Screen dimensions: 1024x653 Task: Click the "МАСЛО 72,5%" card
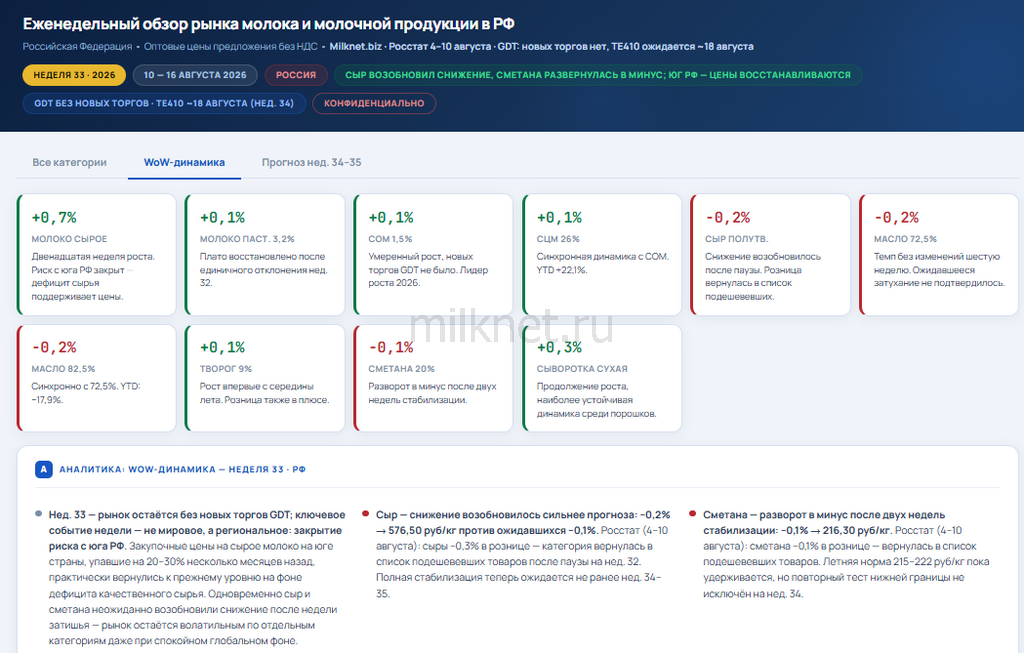pos(939,255)
